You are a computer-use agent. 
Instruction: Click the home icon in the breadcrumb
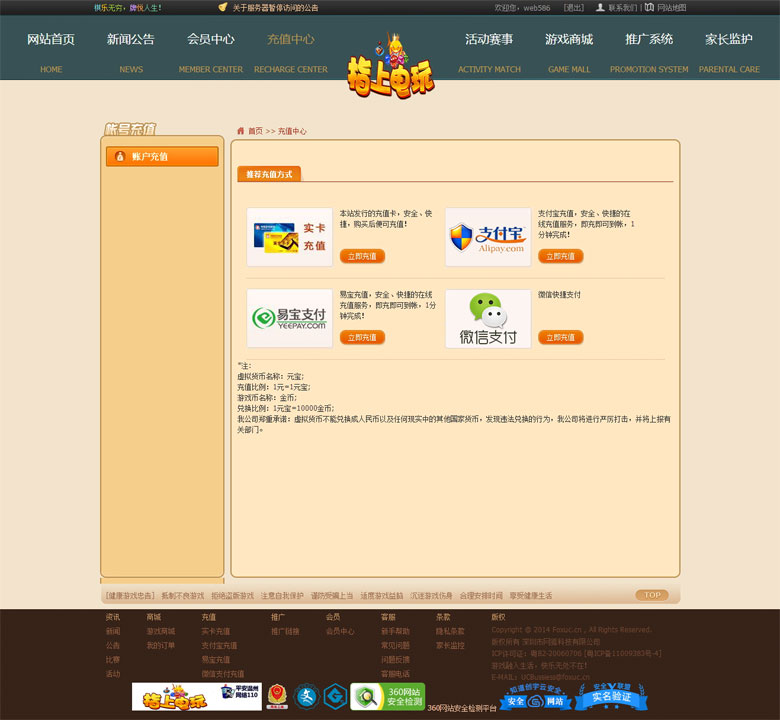tap(241, 131)
